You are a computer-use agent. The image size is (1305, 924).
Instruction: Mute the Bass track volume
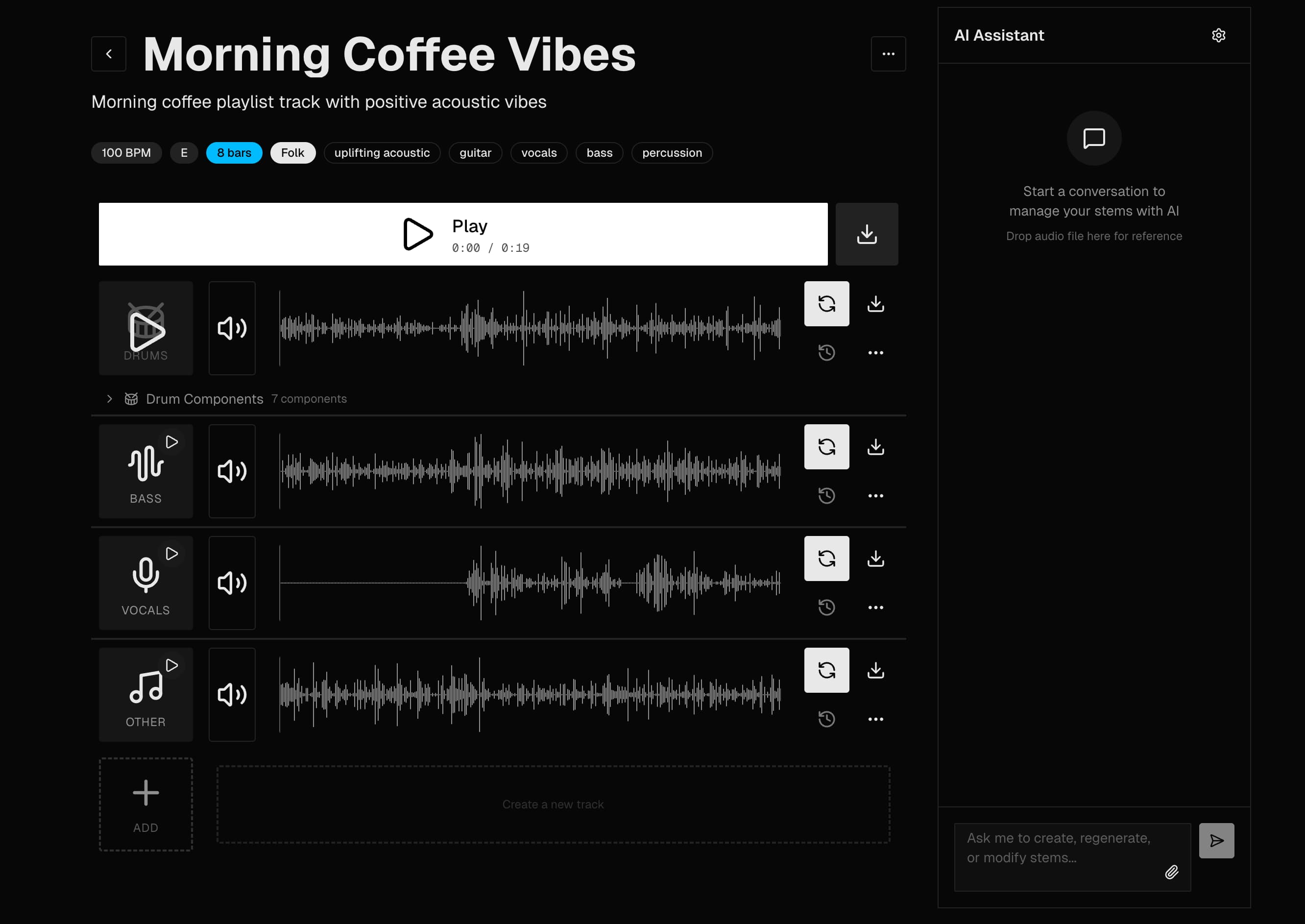pos(232,471)
